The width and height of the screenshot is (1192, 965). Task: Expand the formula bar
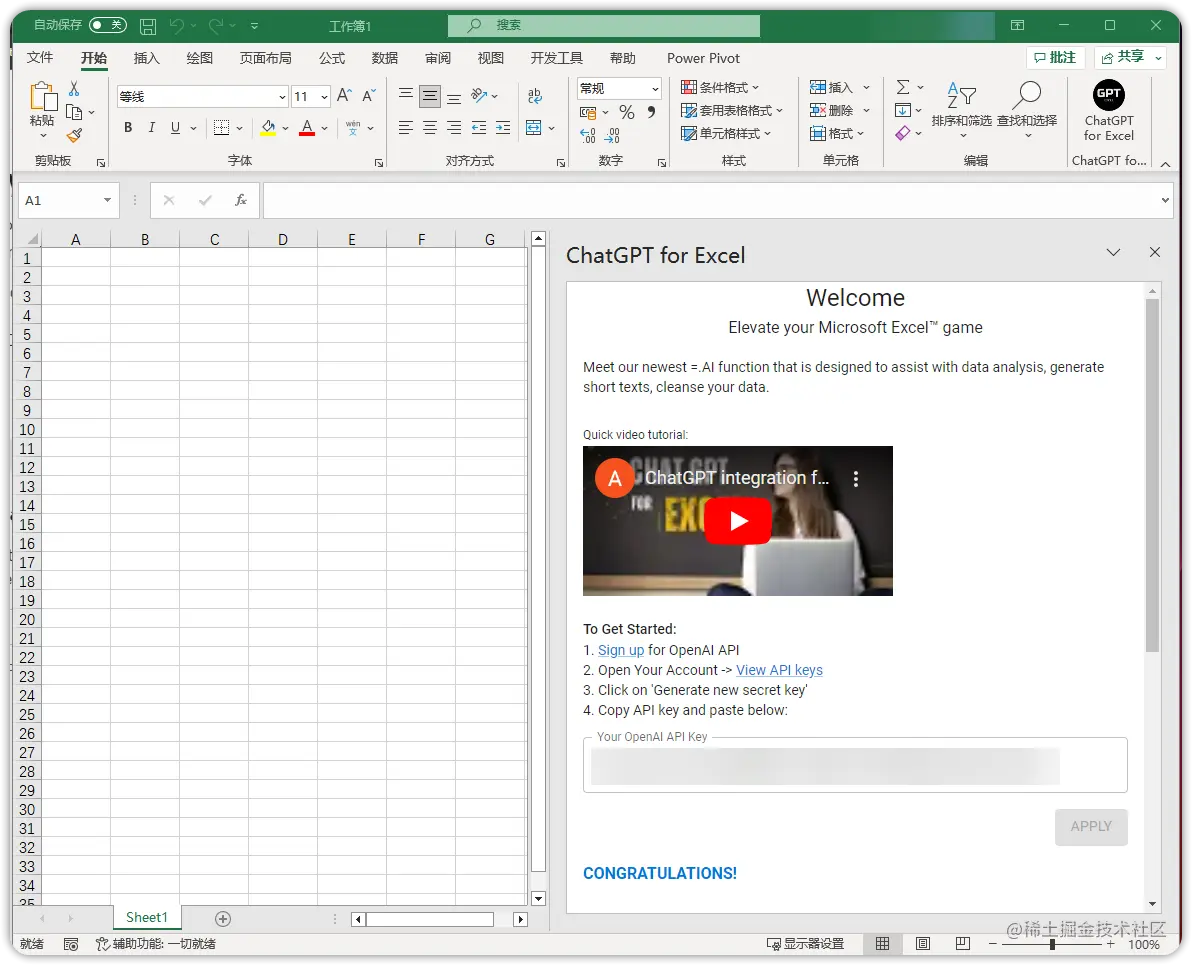coord(1165,201)
